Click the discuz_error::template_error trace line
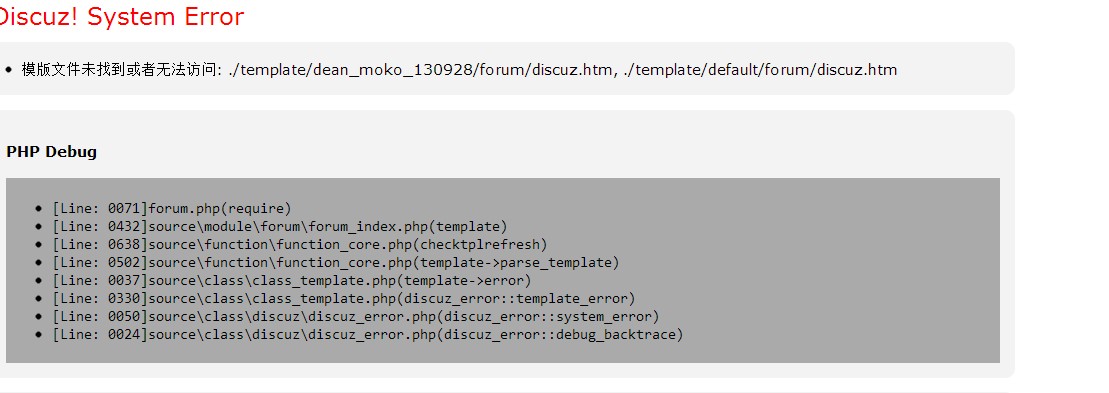The width and height of the screenshot is (1109, 393). pos(344,299)
